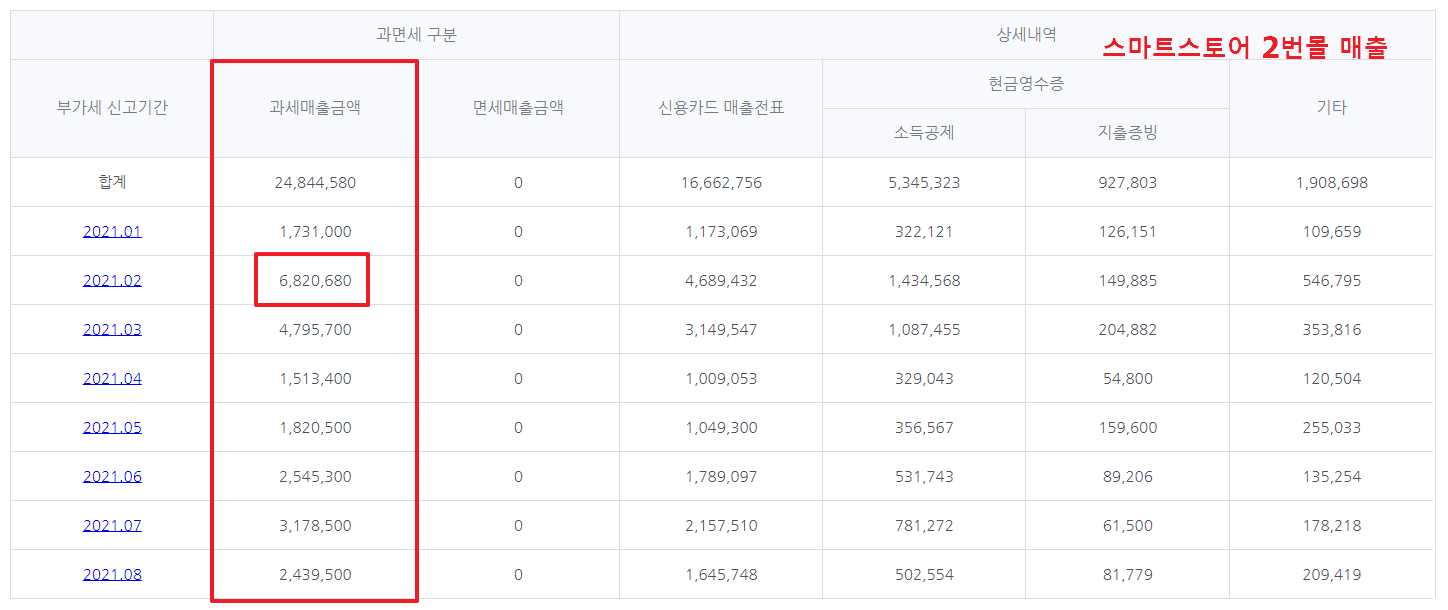The image size is (1448, 610).
Task: Click the 지출증빙 sub-header
Action: pyautogui.click(x=1127, y=133)
